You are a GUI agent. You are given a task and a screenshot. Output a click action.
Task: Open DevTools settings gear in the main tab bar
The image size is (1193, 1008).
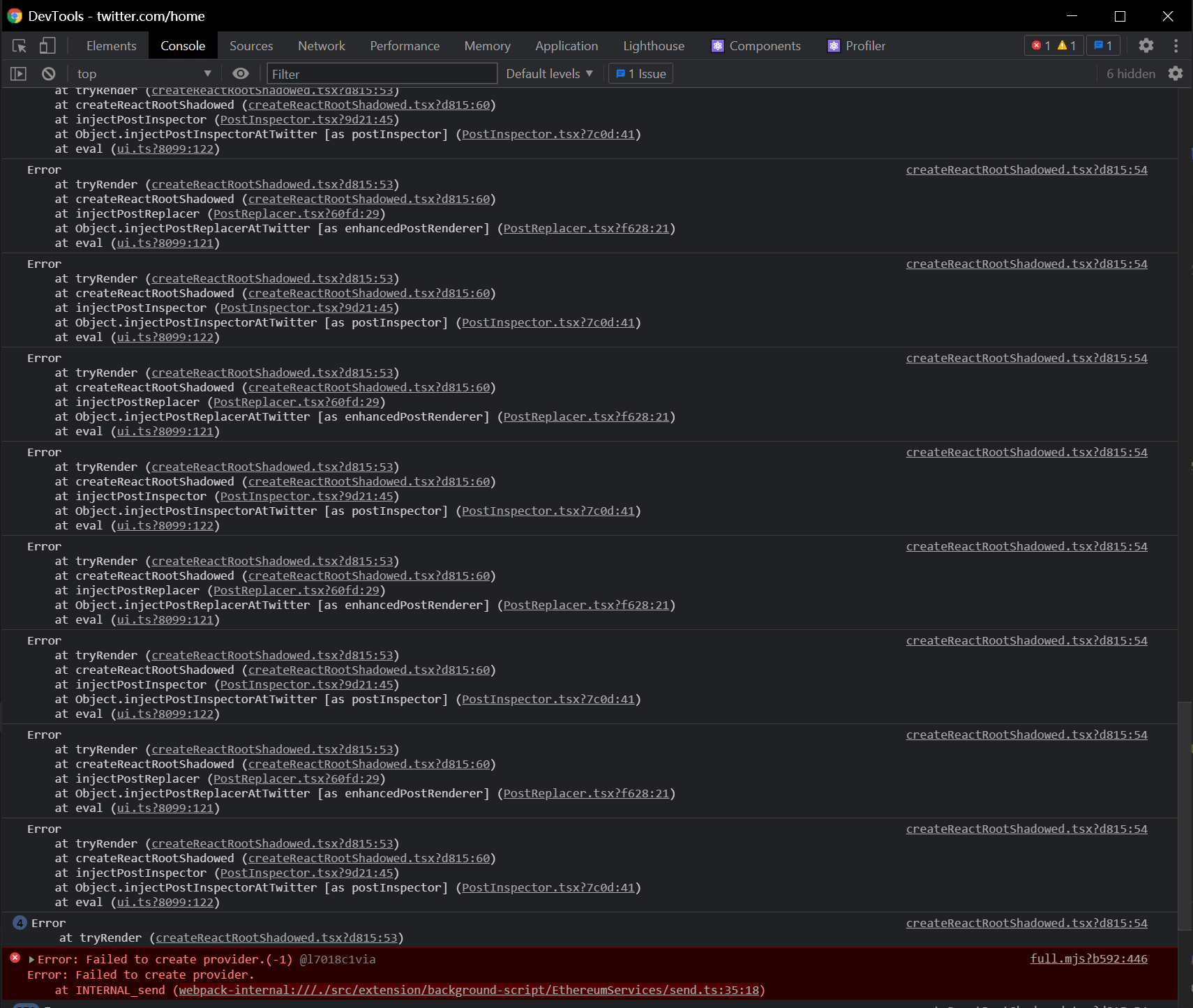pyautogui.click(x=1146, y=46)
